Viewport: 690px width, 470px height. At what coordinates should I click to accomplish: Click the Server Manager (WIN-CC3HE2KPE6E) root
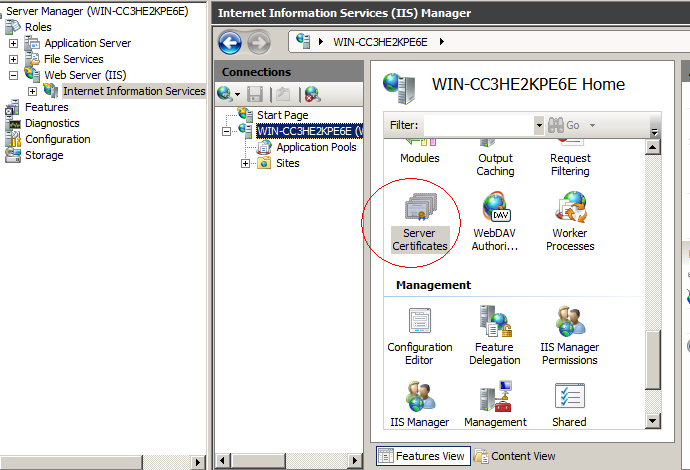click(97, 11)
